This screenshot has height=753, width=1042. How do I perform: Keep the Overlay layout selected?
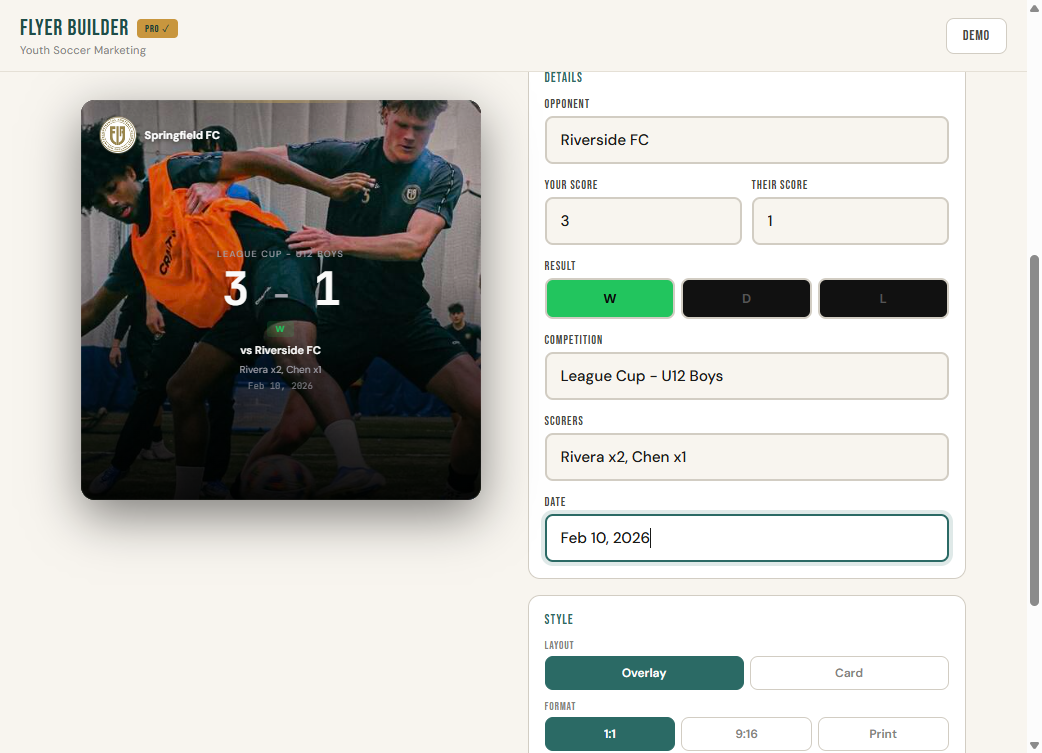click(644, 672)
